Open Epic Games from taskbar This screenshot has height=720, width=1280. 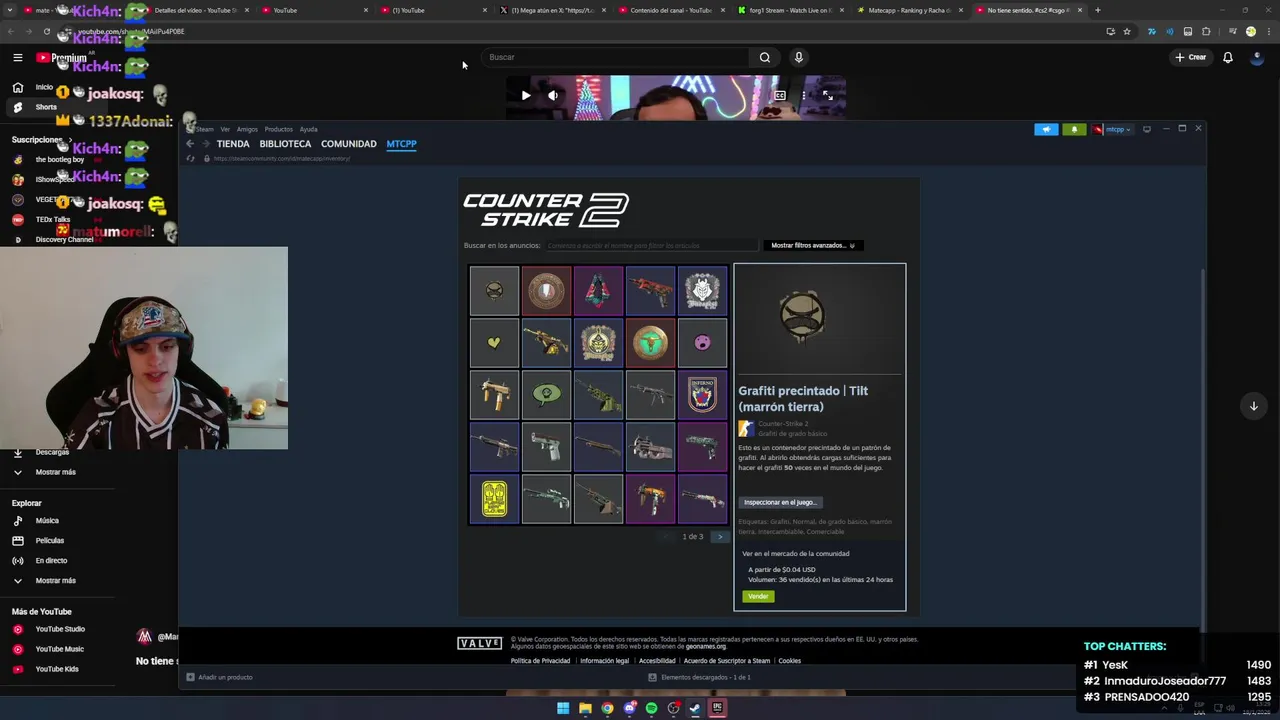coord(717,708)
